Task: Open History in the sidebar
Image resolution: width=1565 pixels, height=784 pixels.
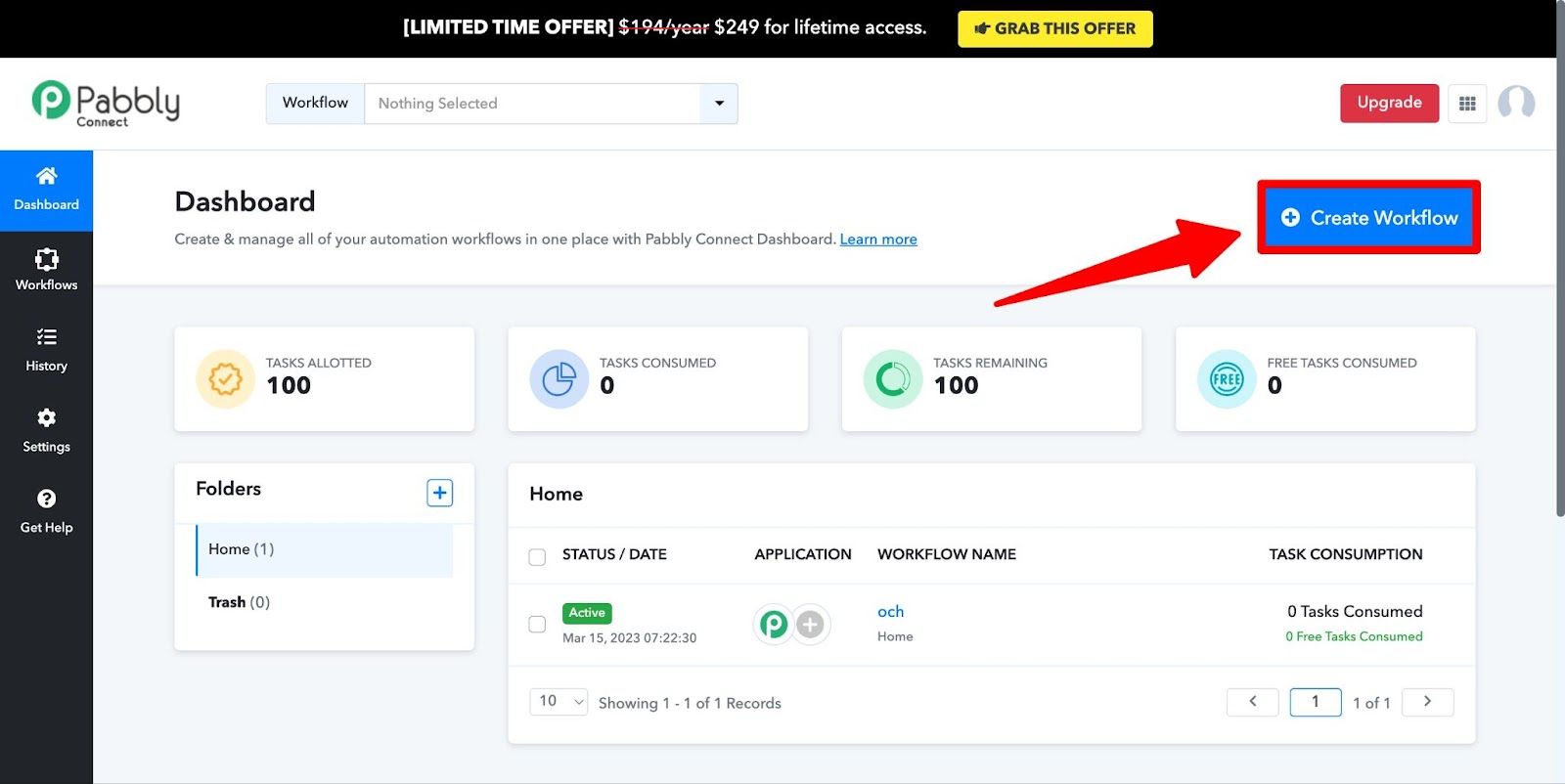Action: [46, 351]
